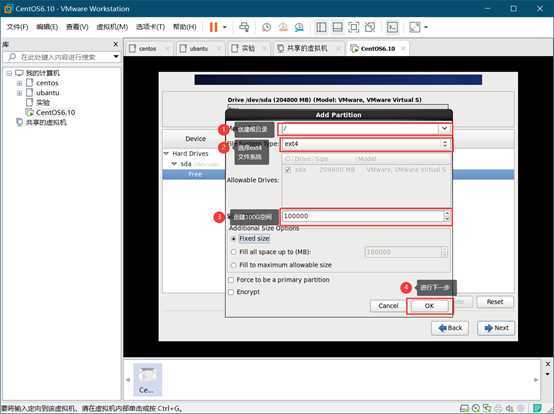Open the 文件(F) menu
This screenshot has width=554, height=414.
coord(18,27)
